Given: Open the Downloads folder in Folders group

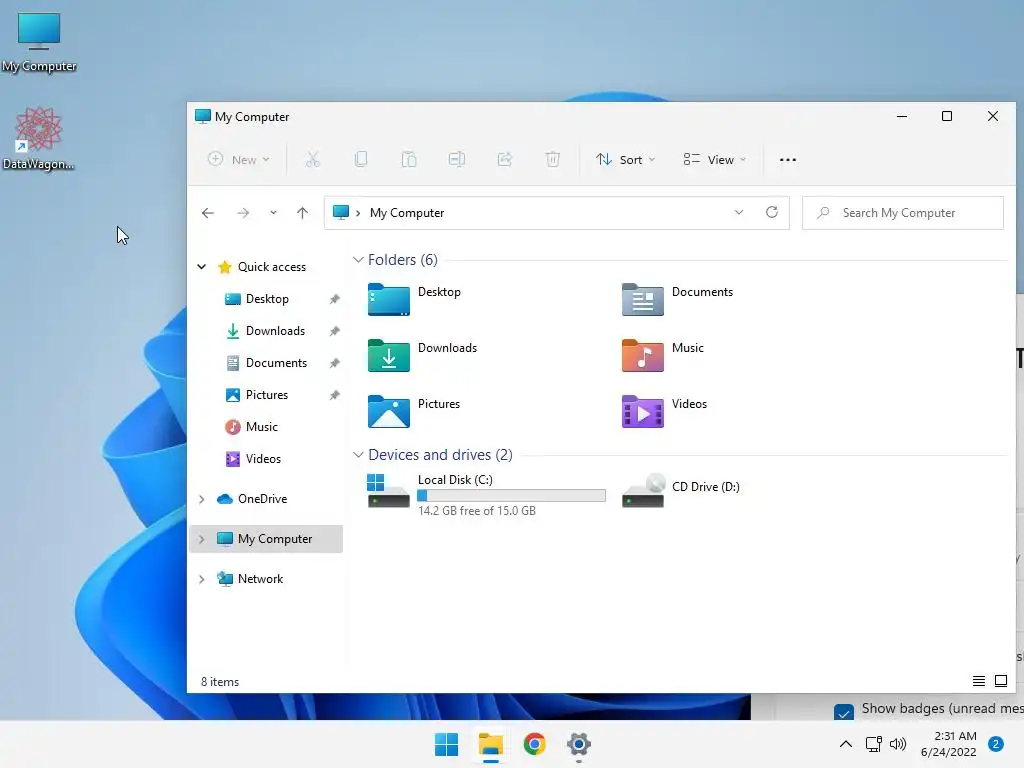Looking at the screenshot, I should pyautogui.click(x=422, y=356).
